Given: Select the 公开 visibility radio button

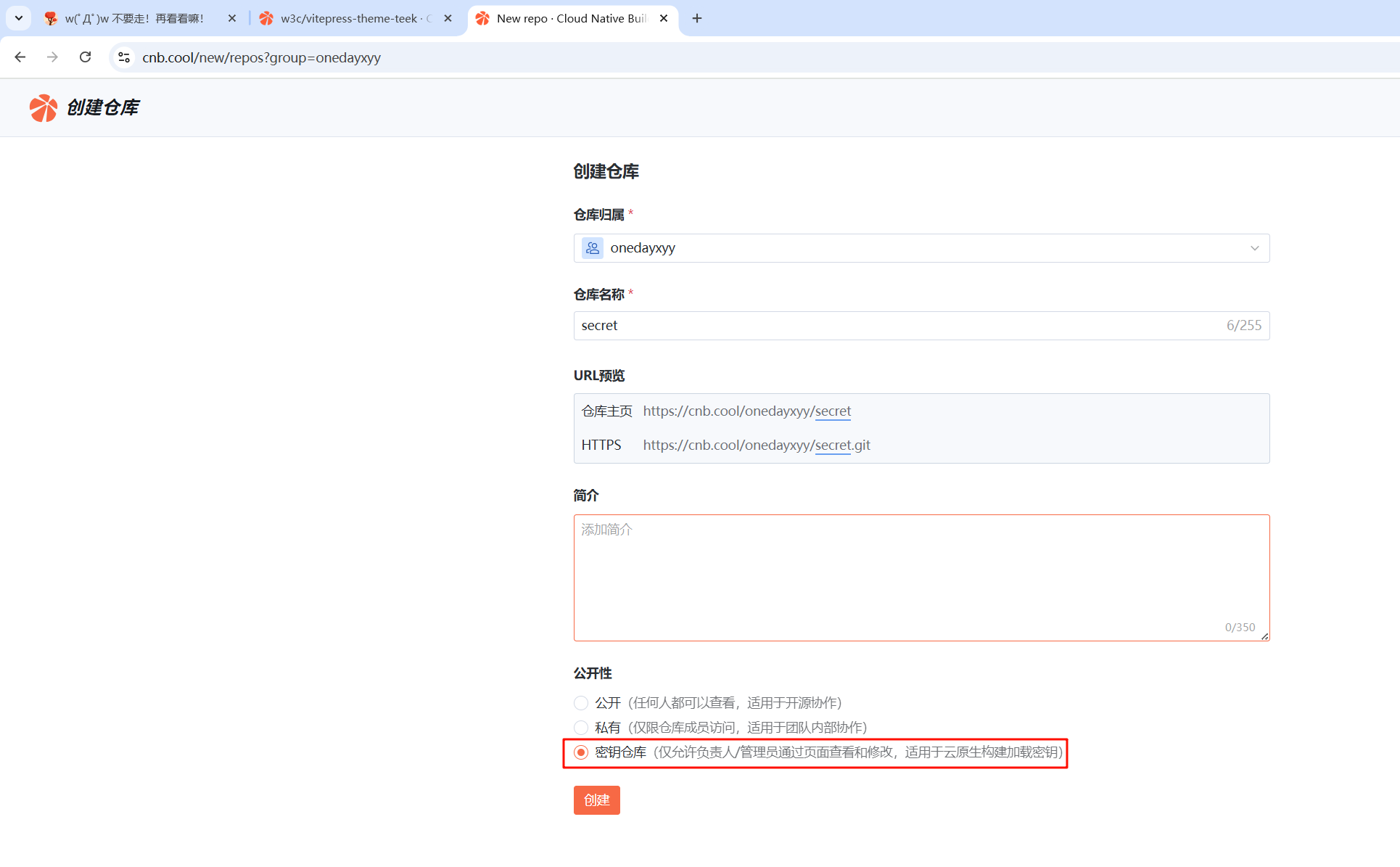Looking at the screenshot, I should [581, 703].
